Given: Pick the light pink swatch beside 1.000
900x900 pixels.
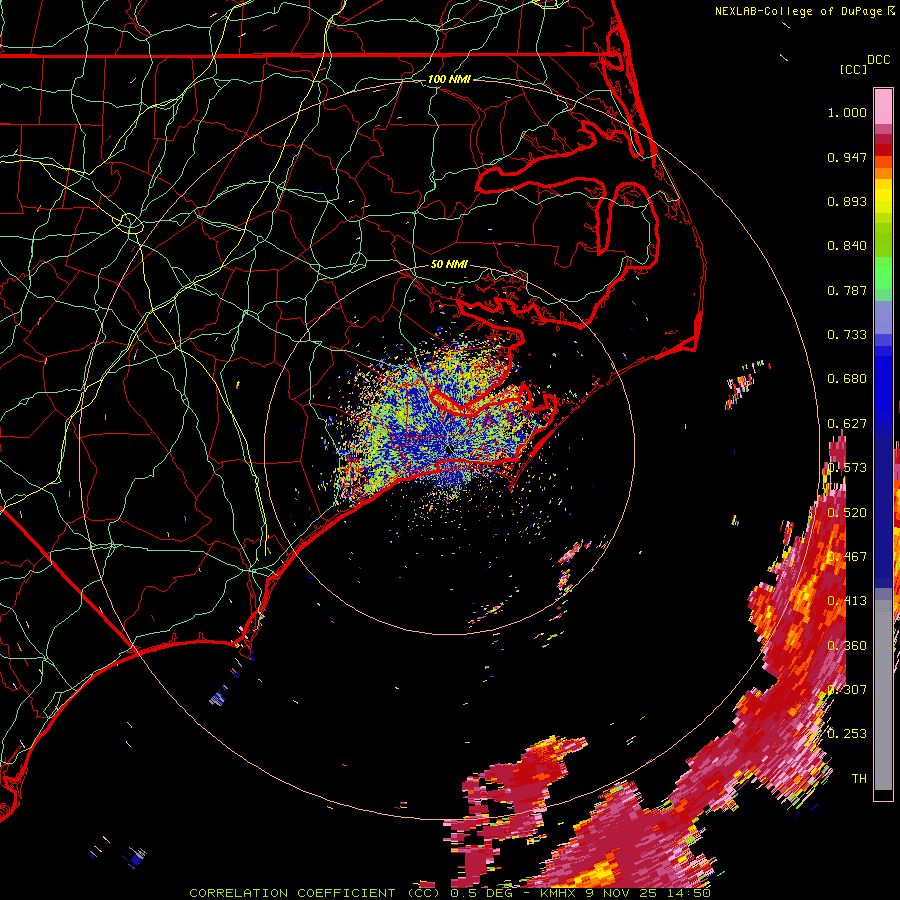Looking at the screenshot, I should tap(883, 107).
